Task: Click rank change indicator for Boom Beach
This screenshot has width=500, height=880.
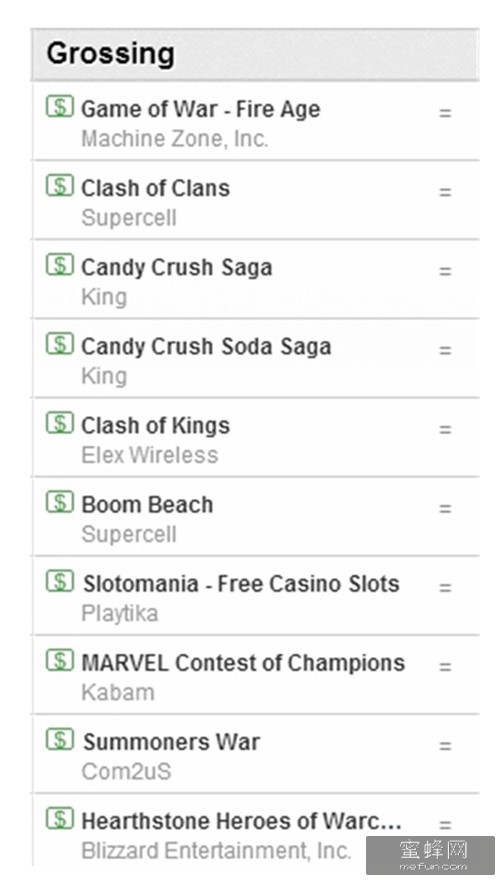Action: [445, 508]
